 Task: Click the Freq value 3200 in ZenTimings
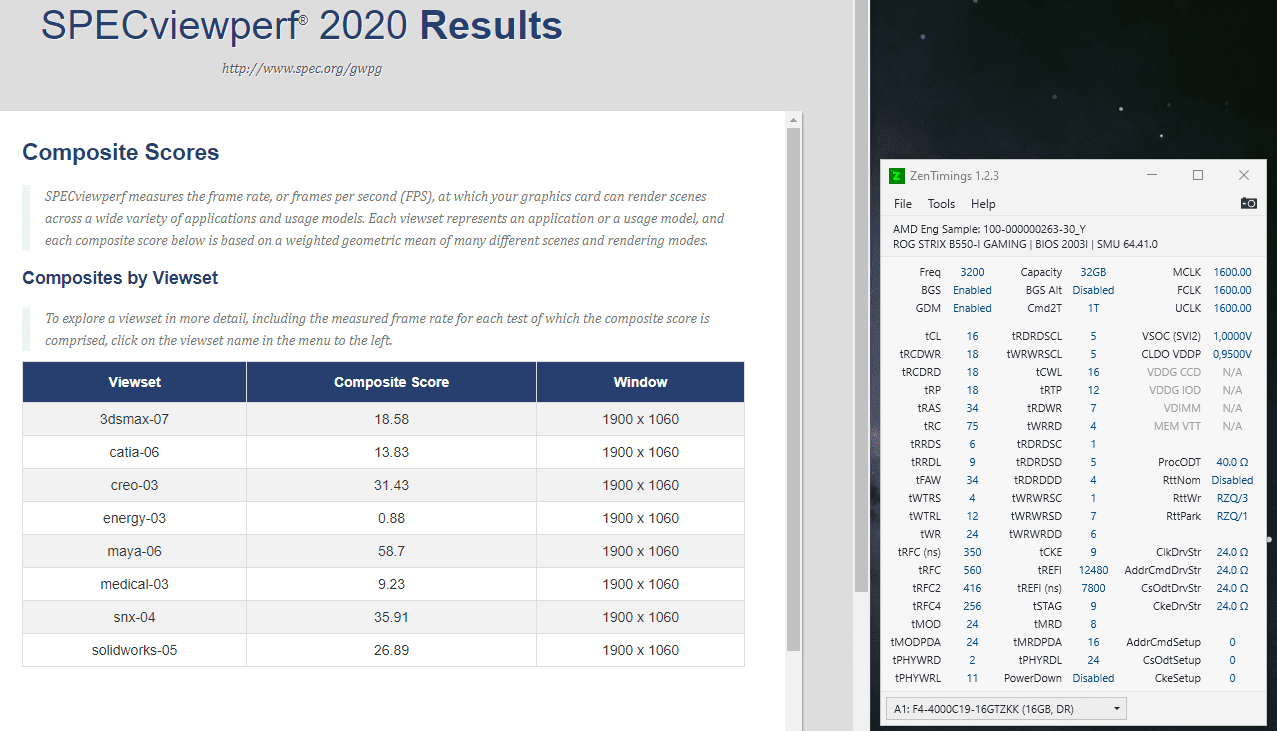point(971,272)
